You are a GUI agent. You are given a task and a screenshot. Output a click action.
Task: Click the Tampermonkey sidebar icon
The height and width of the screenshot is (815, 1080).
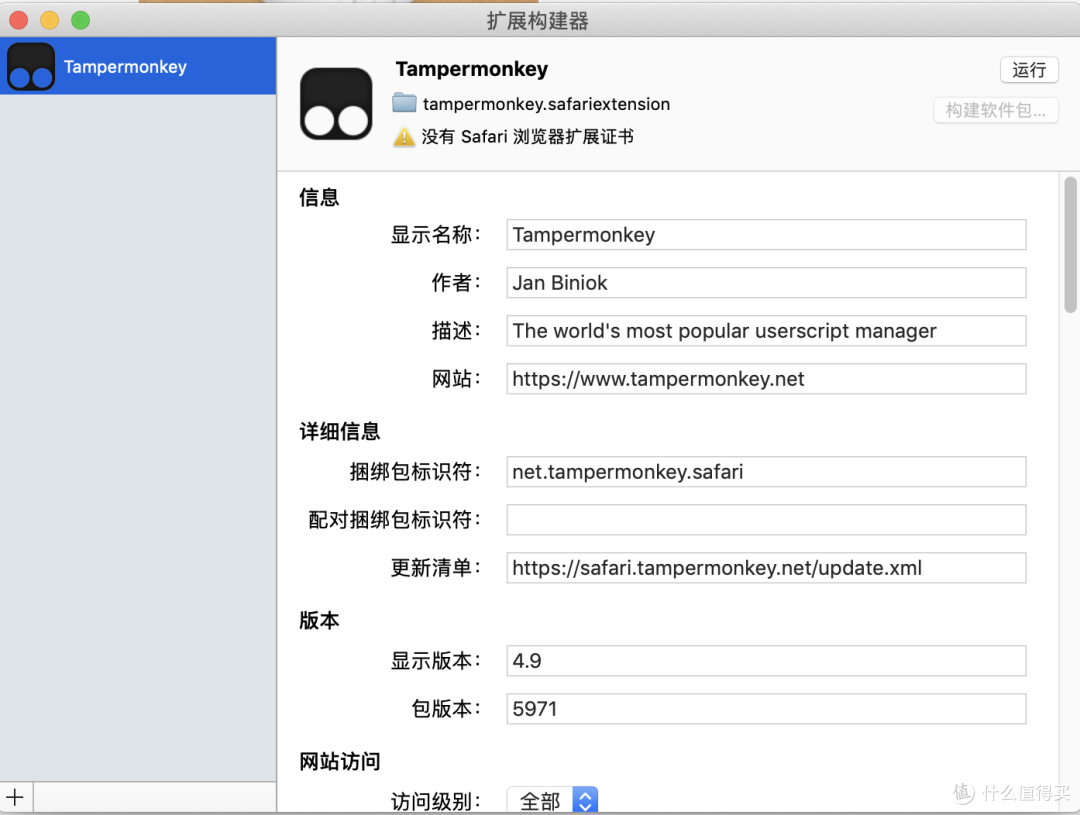point(31,67)
